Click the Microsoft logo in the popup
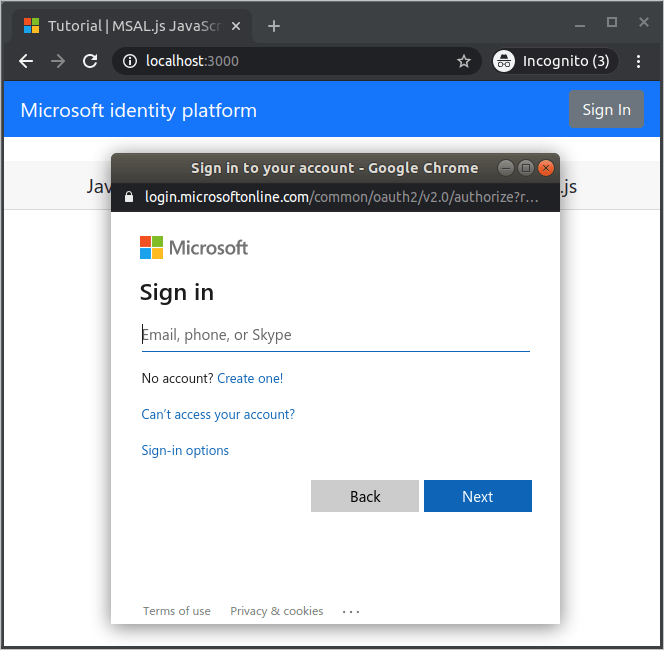The width and height of the screenshot is (664, 650). point(194,248)
